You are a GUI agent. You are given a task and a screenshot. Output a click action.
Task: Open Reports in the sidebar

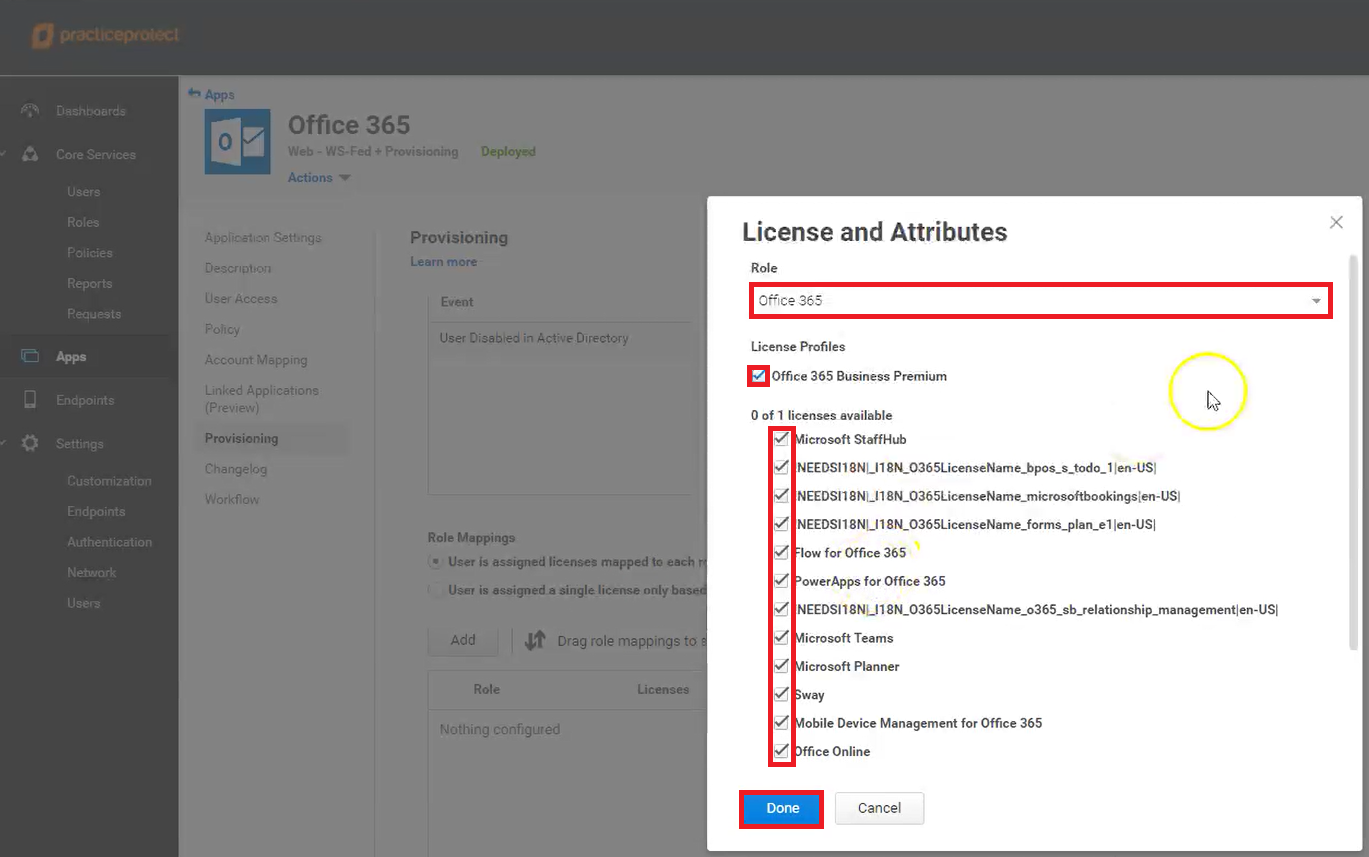[90, 283]
